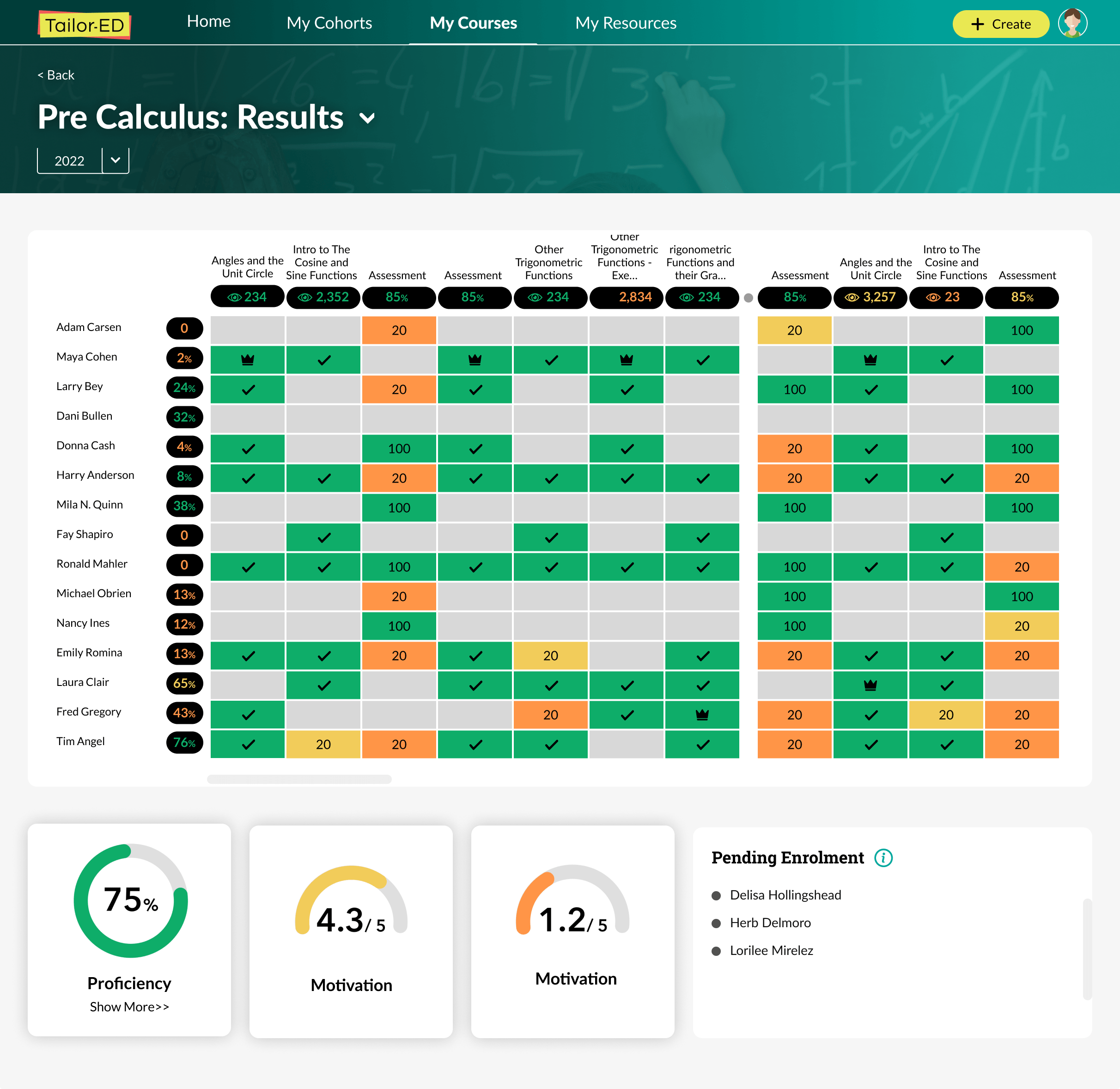Switch to the My Cohorts tab

[x=329, y=23]
